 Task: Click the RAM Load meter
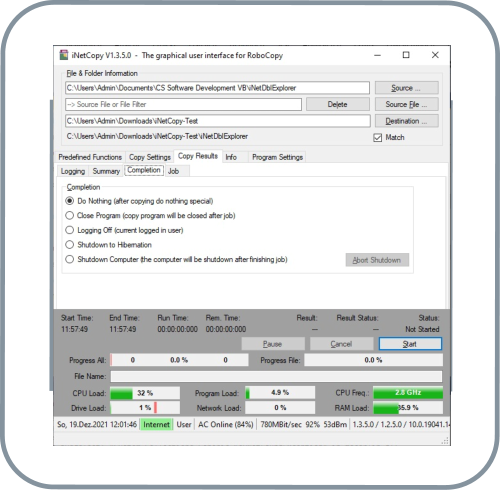pos(408,408)
